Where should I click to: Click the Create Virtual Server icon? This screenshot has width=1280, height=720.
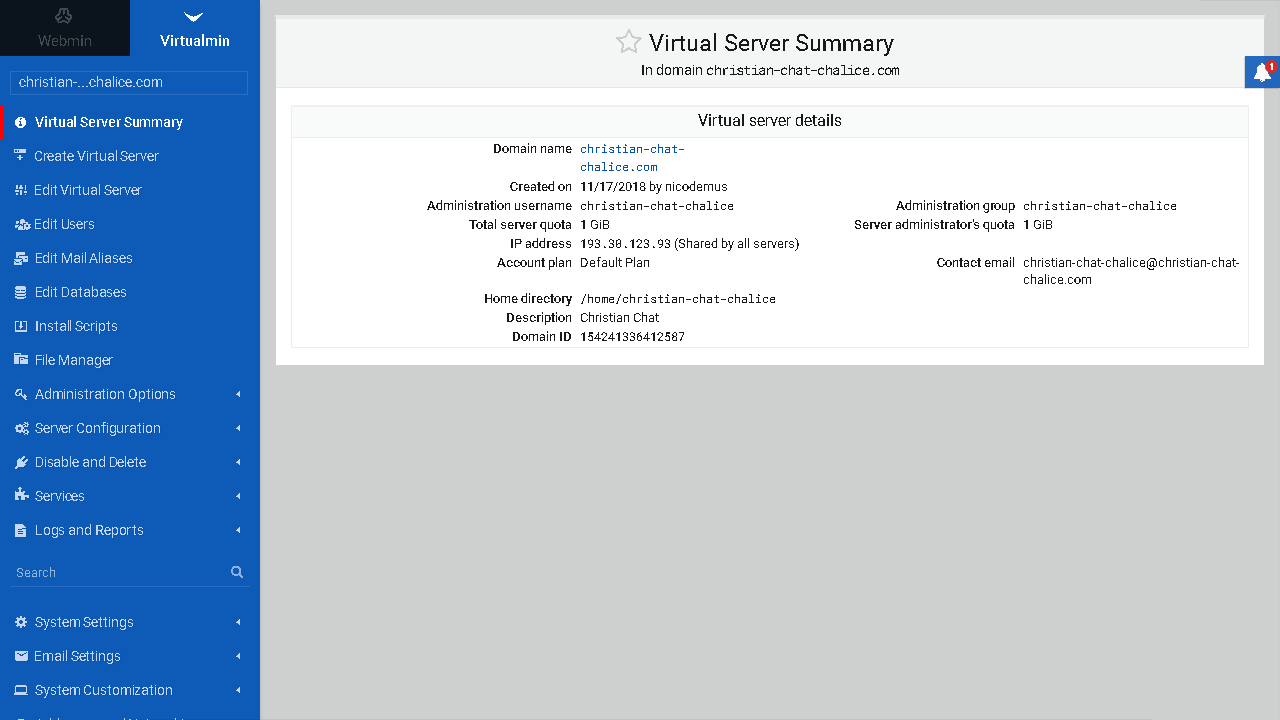click(x=21, y=156)
